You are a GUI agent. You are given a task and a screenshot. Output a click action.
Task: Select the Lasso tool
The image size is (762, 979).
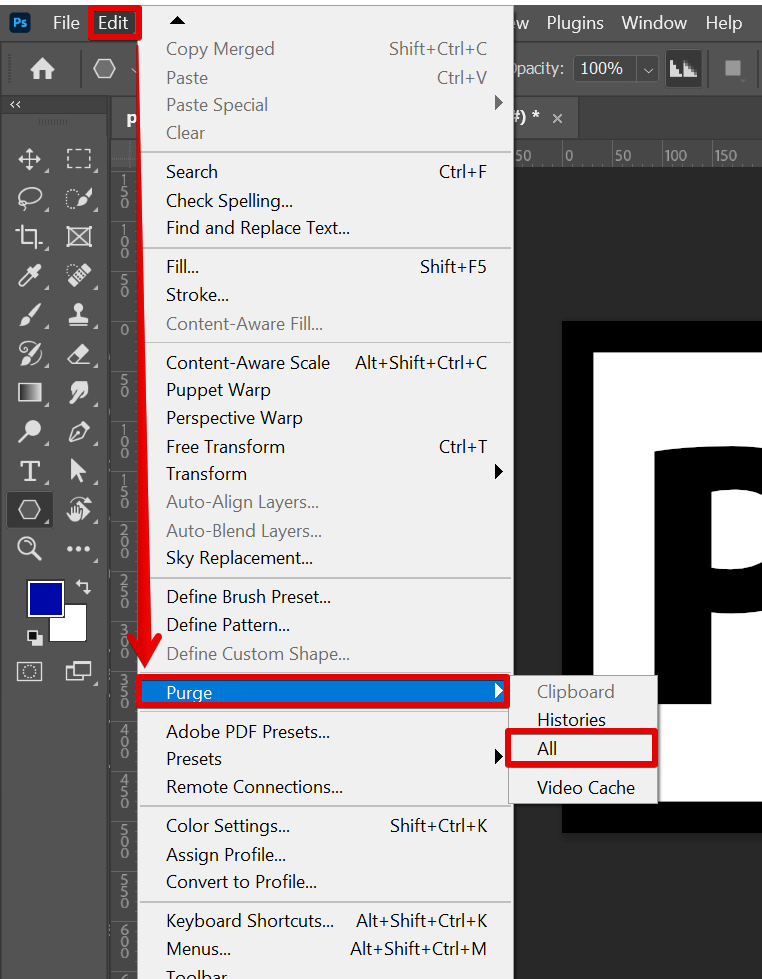pyautogui.click(x=30, y=198)
